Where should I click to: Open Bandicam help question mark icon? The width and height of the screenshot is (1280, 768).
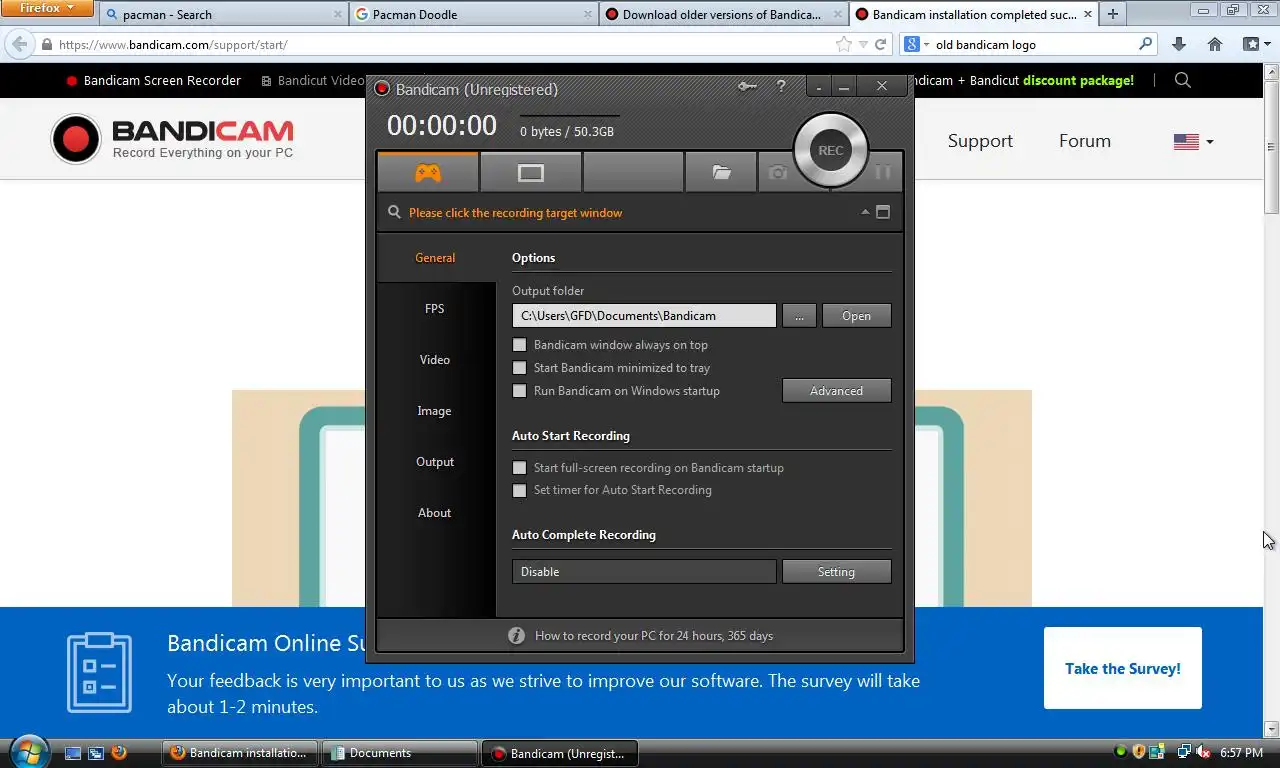point(781,87)
